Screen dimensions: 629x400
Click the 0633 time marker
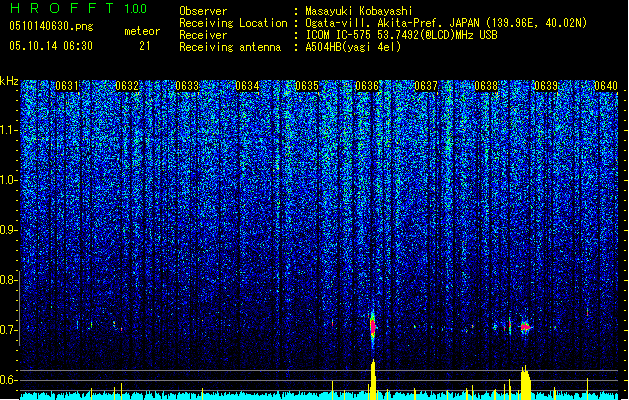187,86
